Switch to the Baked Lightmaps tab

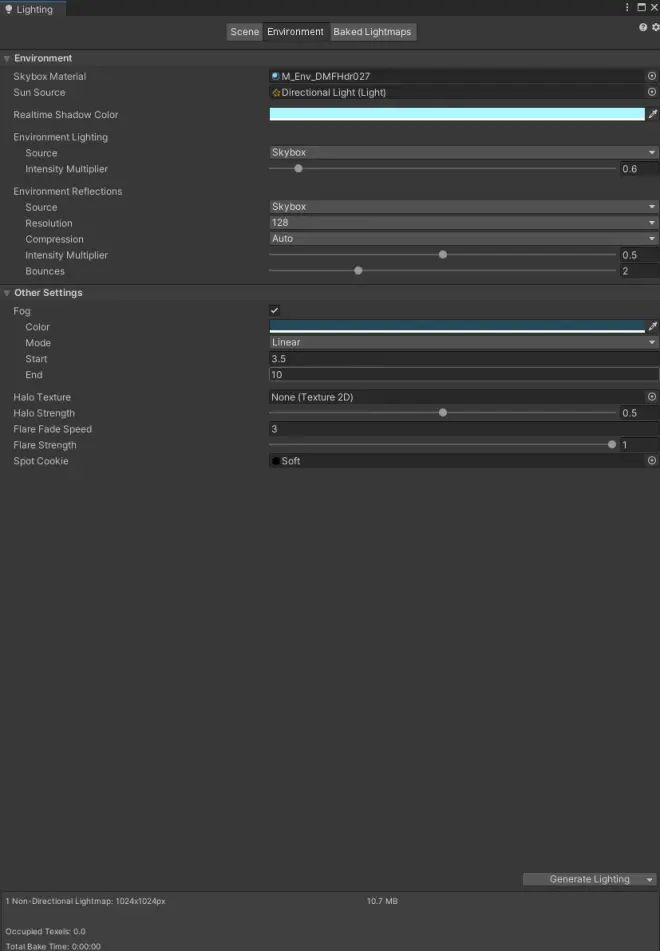372,32
